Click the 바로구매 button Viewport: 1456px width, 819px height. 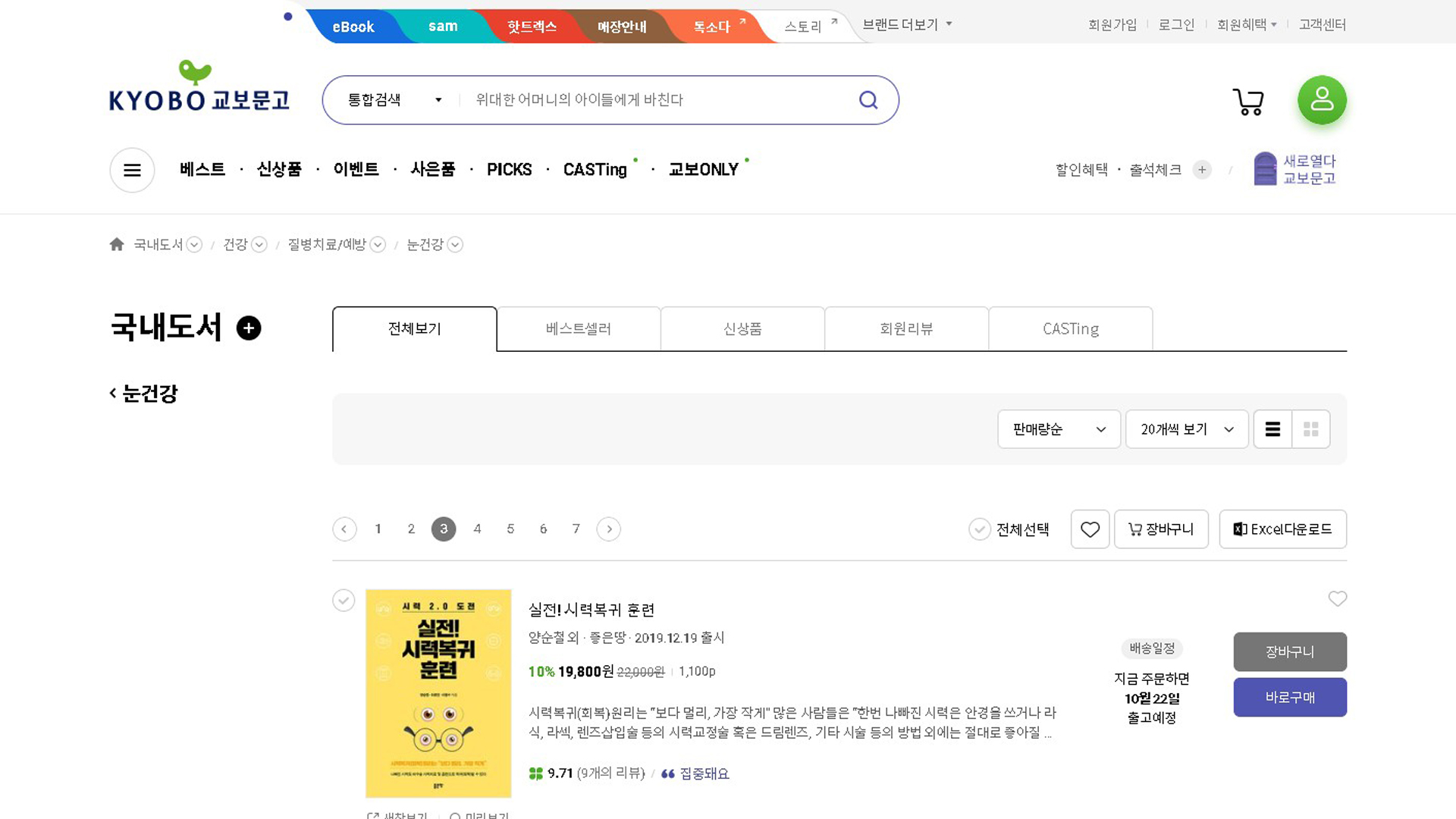pyautogui.click(x=1290, y=697)
